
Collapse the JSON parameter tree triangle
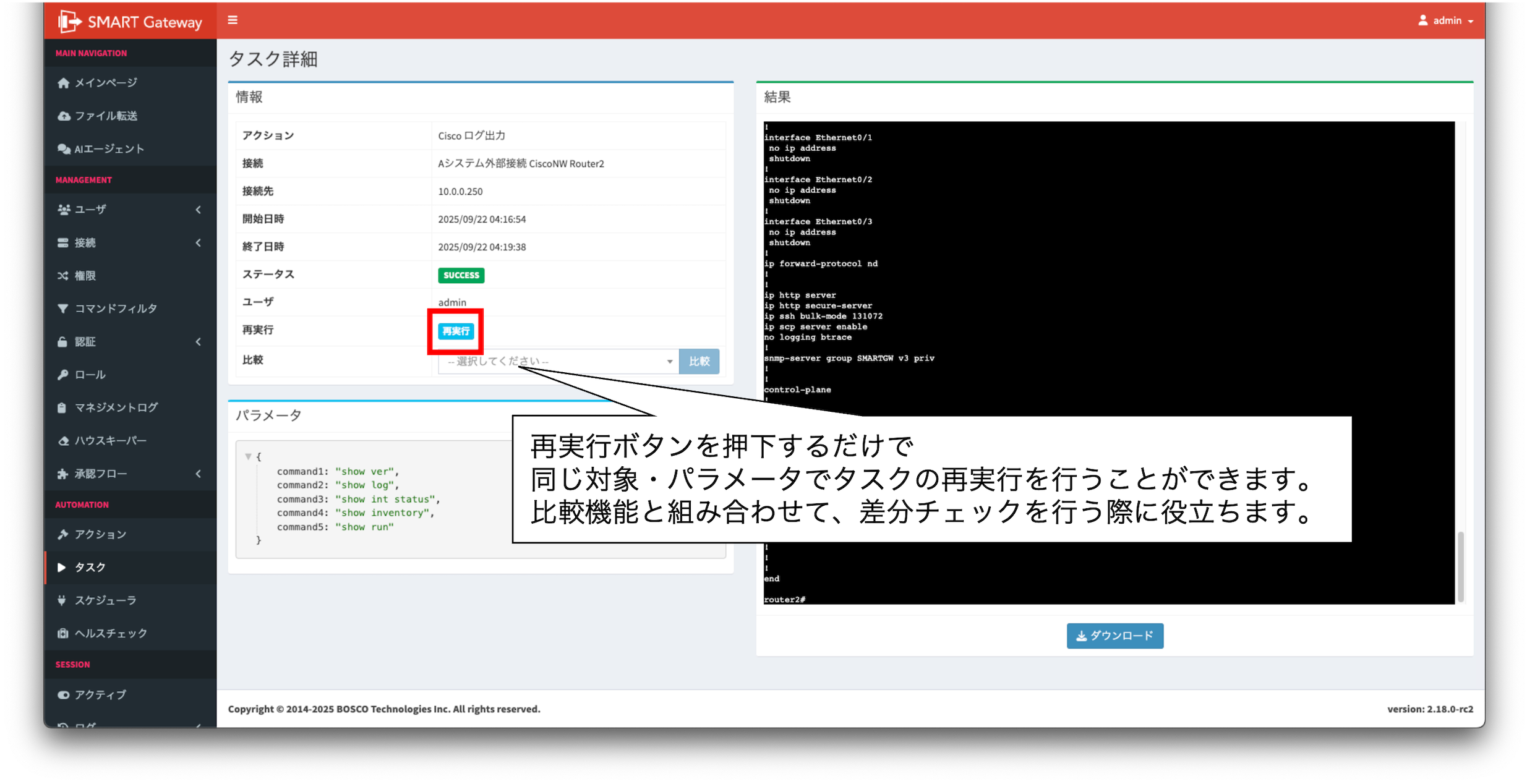pos(248,457)
